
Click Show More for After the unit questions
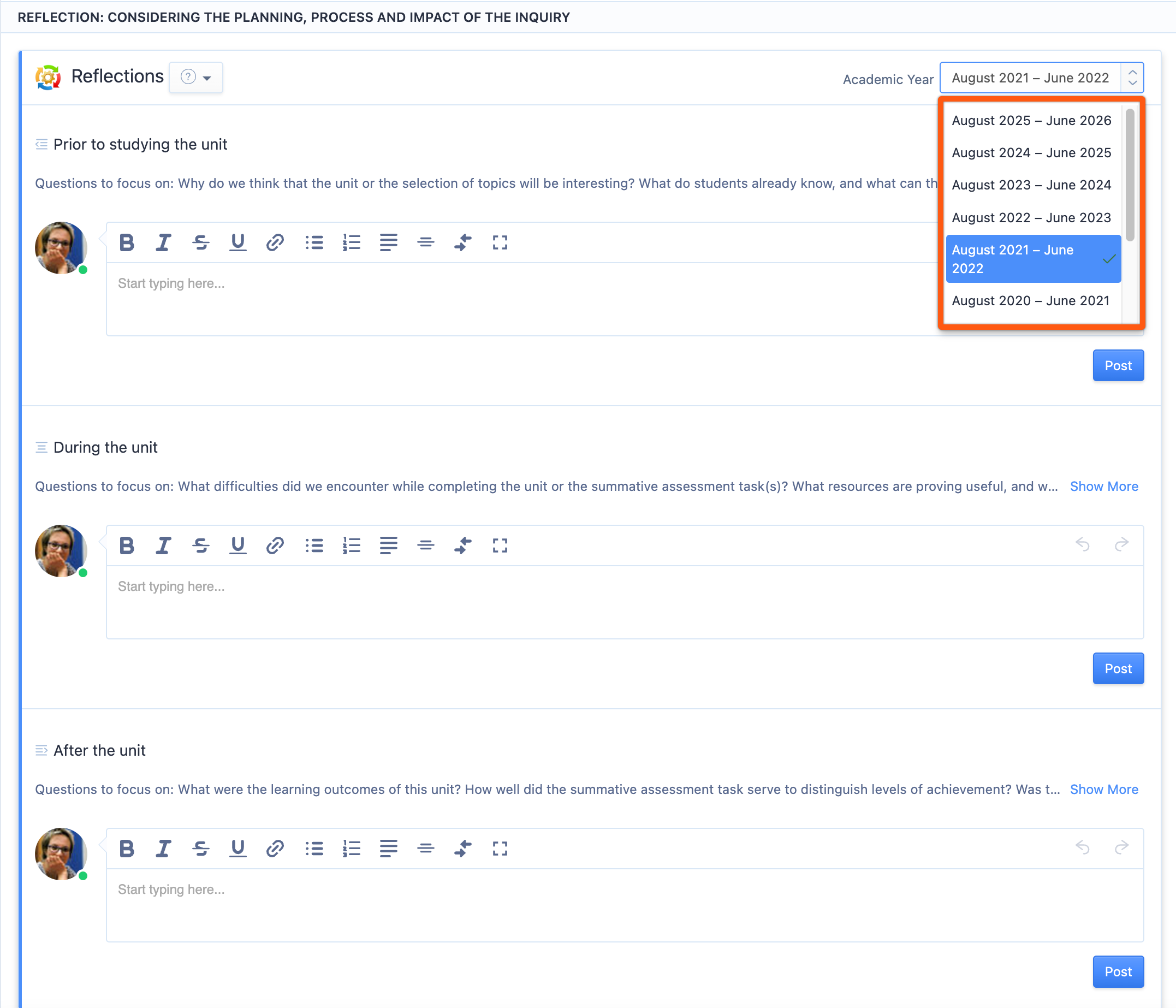click(1103, 790)
